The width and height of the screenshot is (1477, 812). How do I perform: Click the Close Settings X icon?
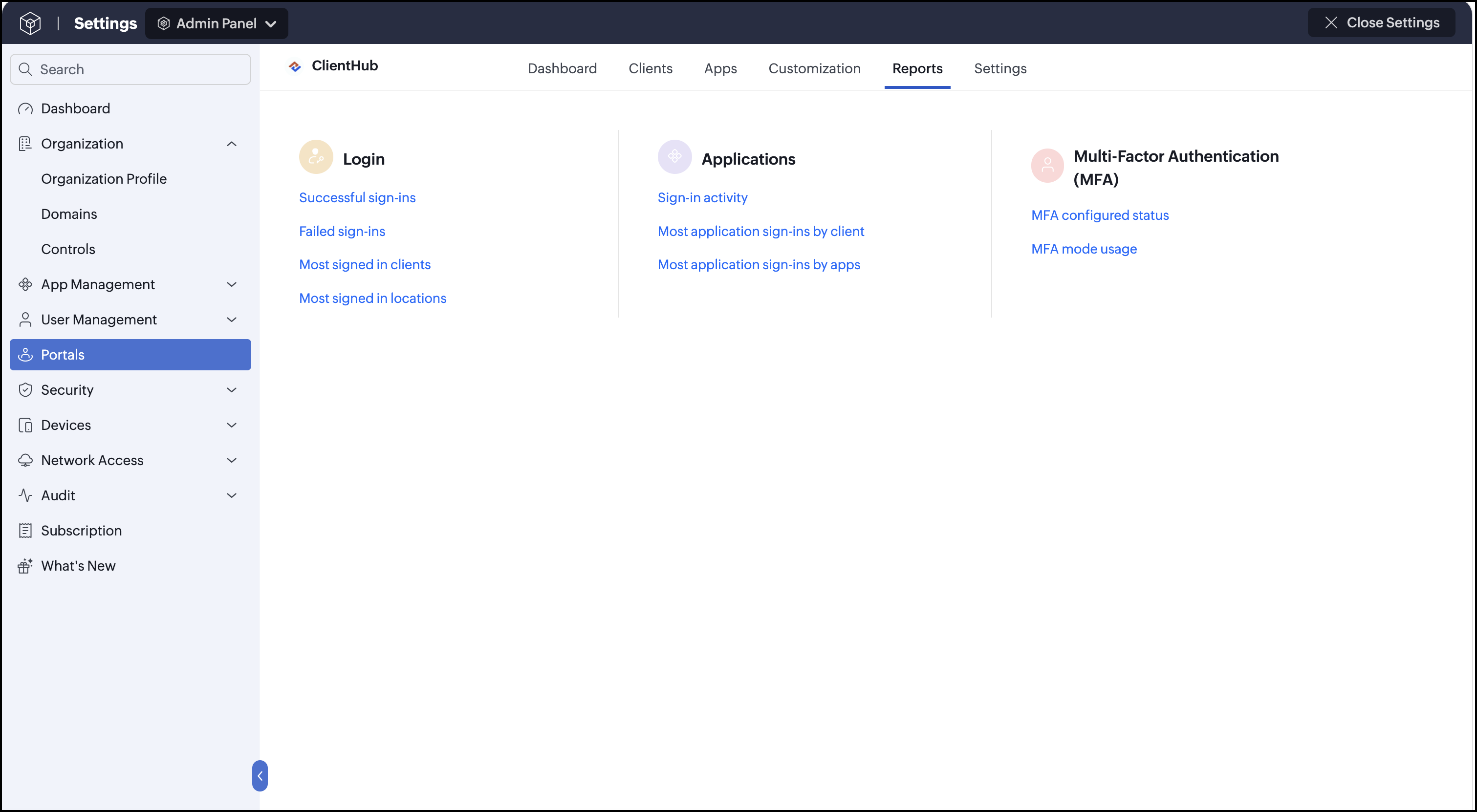(1331, 23)
